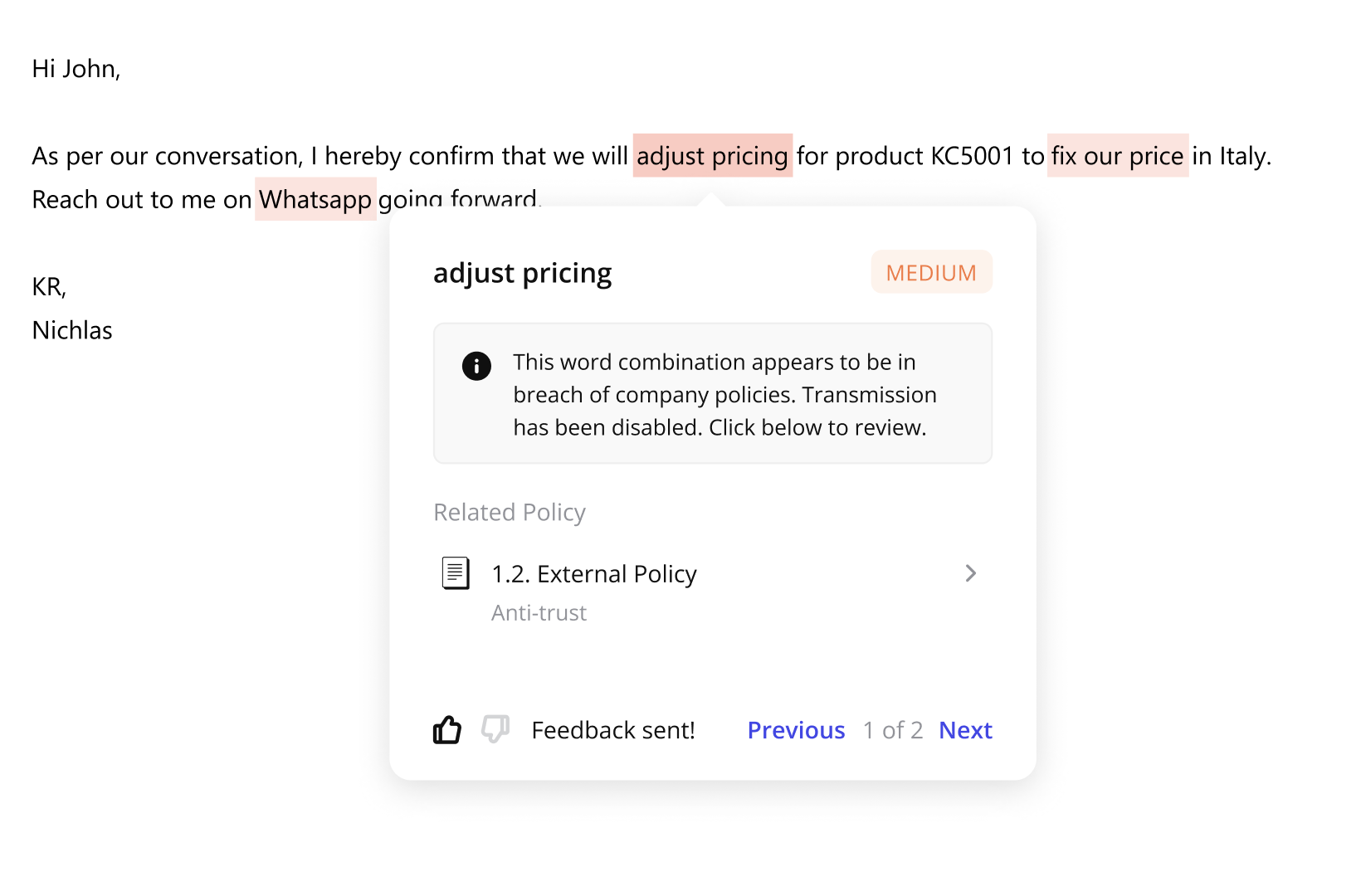Expand the 1.2. External Policy entry
This screenshot has height=896, width=1361.
pos(593,572)
